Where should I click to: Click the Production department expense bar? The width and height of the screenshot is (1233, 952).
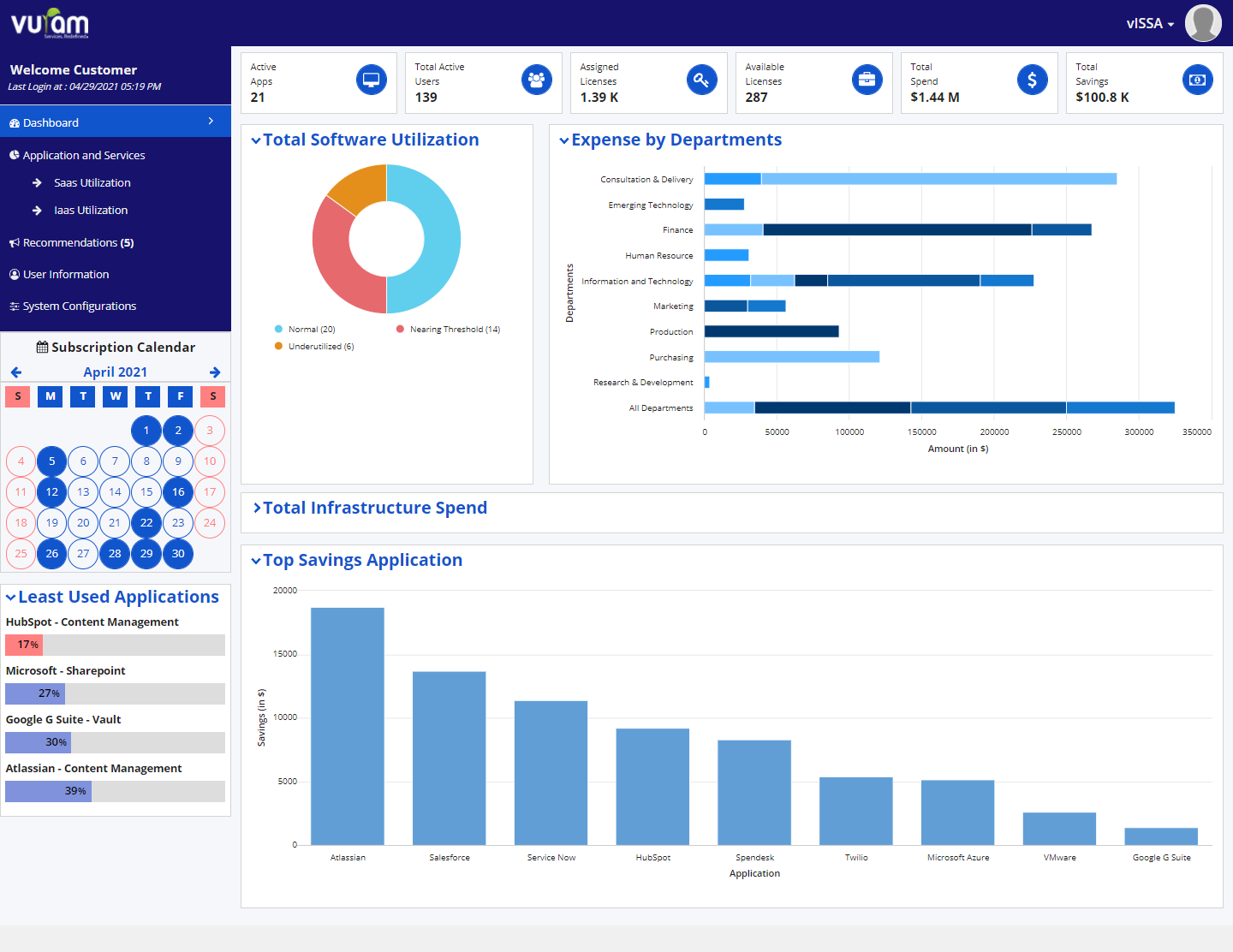pyautogui.click(x=771, y=331)
